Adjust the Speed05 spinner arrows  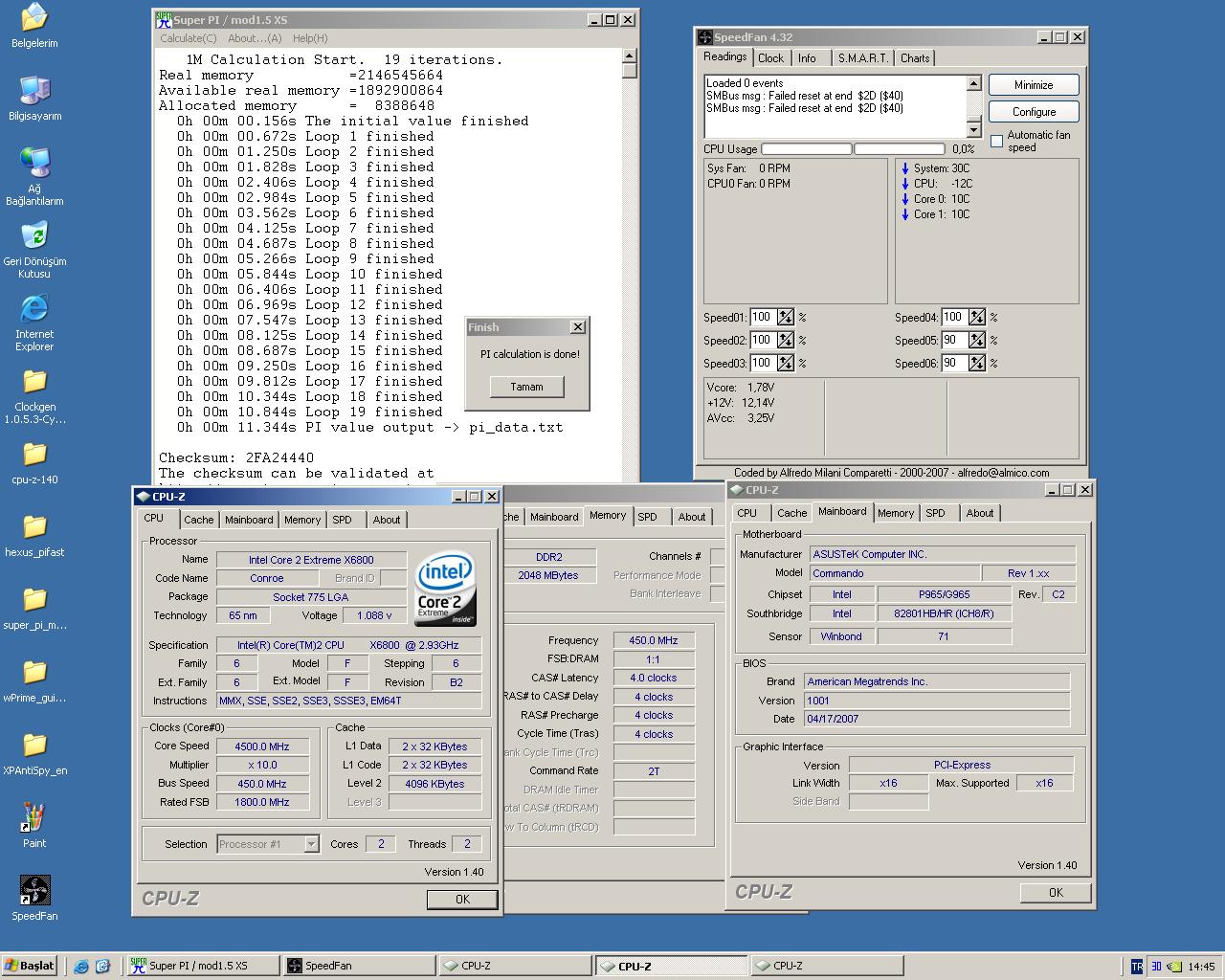(976, 341)
